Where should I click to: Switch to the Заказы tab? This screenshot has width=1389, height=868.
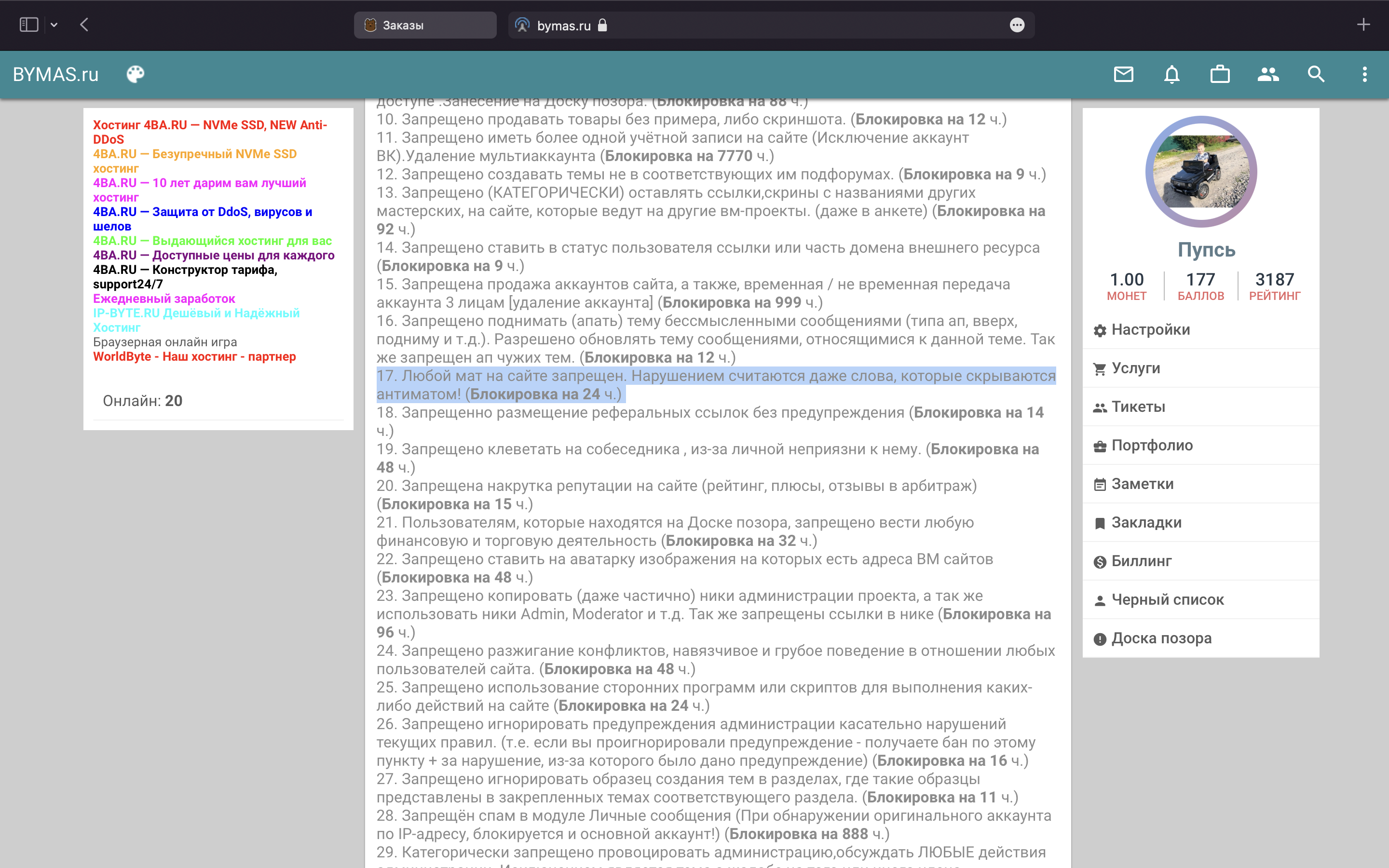(x=425, y=25)
